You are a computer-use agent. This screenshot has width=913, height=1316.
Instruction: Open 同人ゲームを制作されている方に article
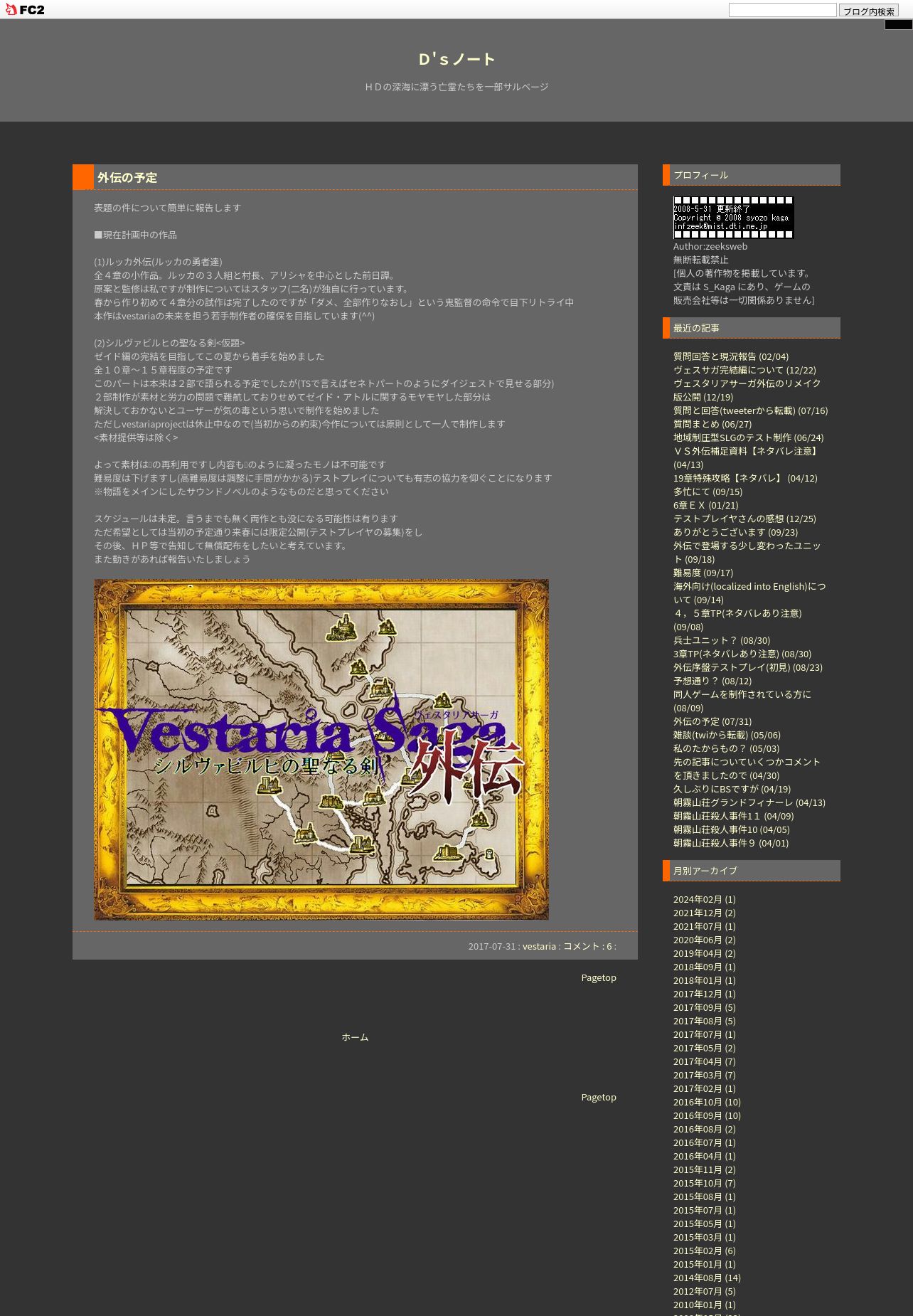[742, 701]
